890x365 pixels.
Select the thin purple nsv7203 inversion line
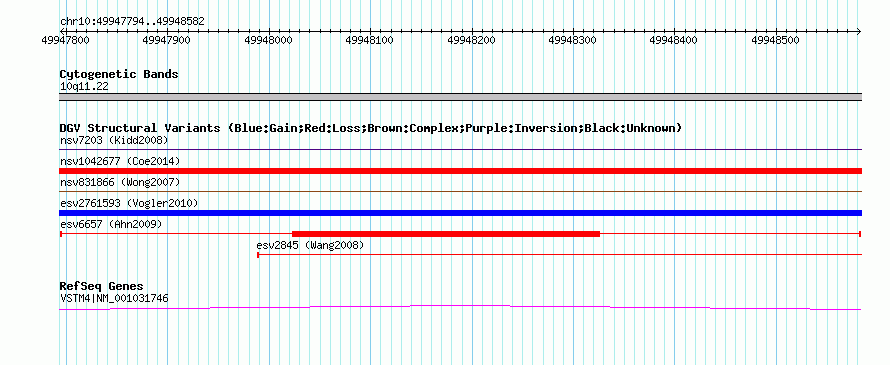point(460,150)
